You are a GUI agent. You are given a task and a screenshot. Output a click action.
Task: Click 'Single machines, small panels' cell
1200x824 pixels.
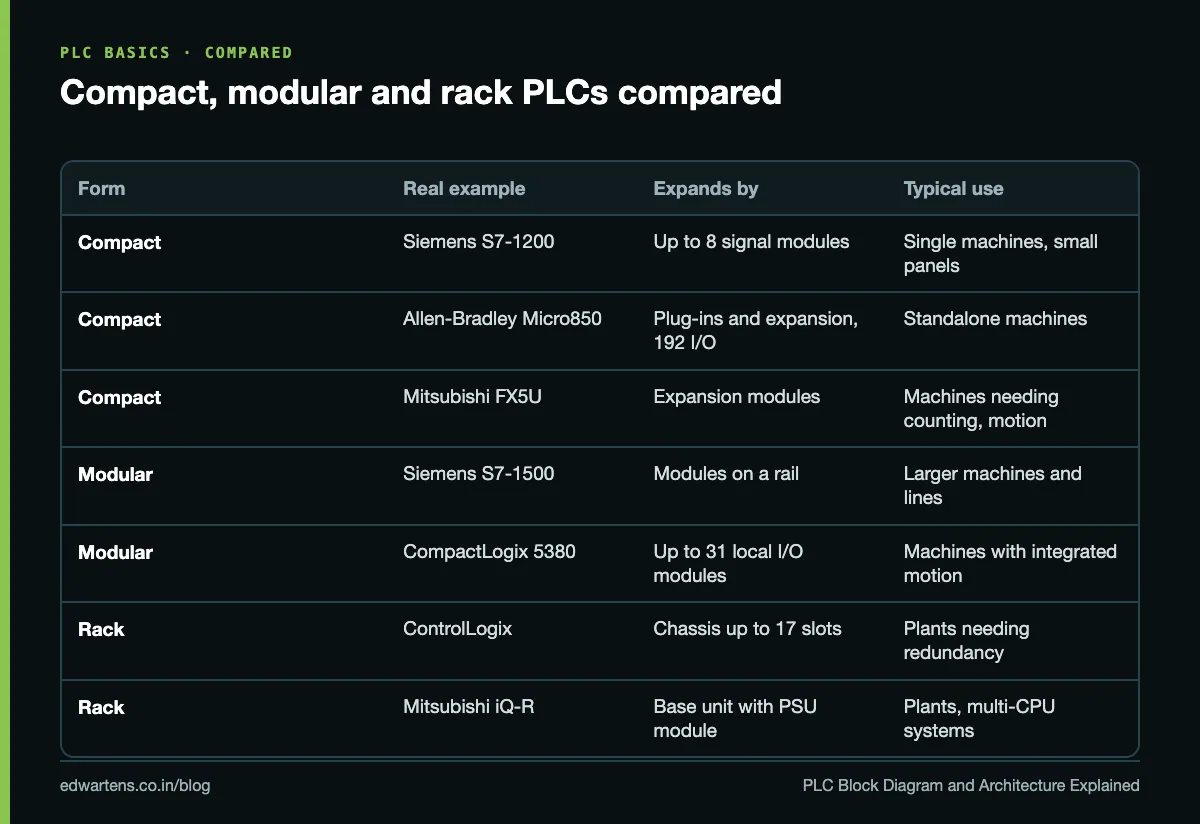click(1000, 254)
